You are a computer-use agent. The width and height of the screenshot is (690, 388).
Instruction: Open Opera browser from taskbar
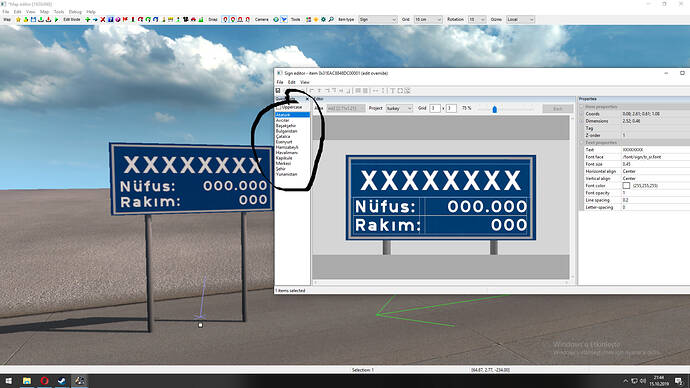point(44,381)
